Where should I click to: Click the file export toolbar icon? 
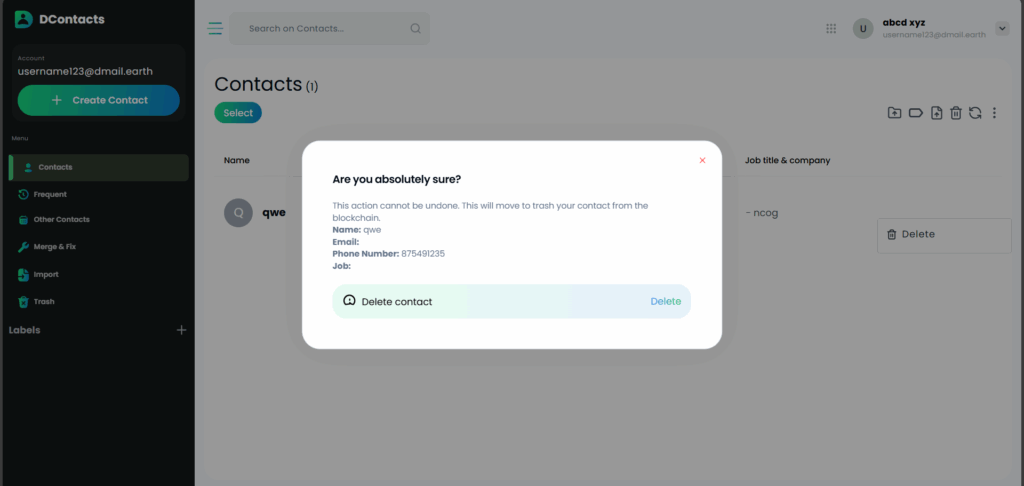coord(936,113)
